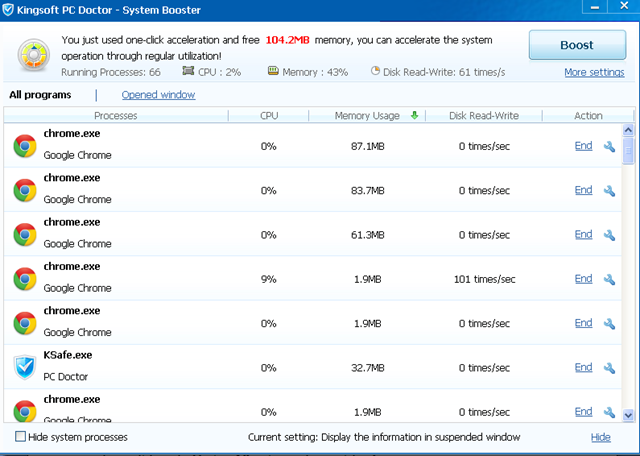Switch to the Opened window tab
The height and width of the screenshot is (456, 640).
(x=158, y=95)
